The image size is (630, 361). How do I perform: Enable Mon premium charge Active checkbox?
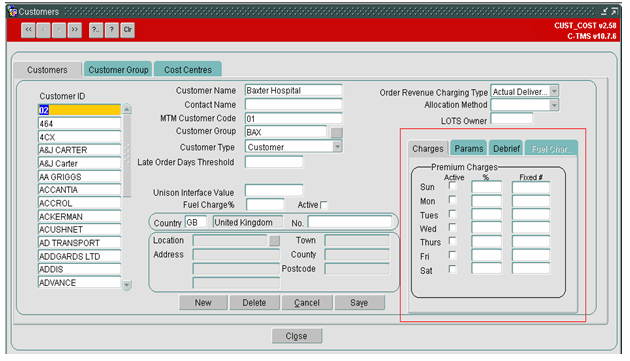452,200
